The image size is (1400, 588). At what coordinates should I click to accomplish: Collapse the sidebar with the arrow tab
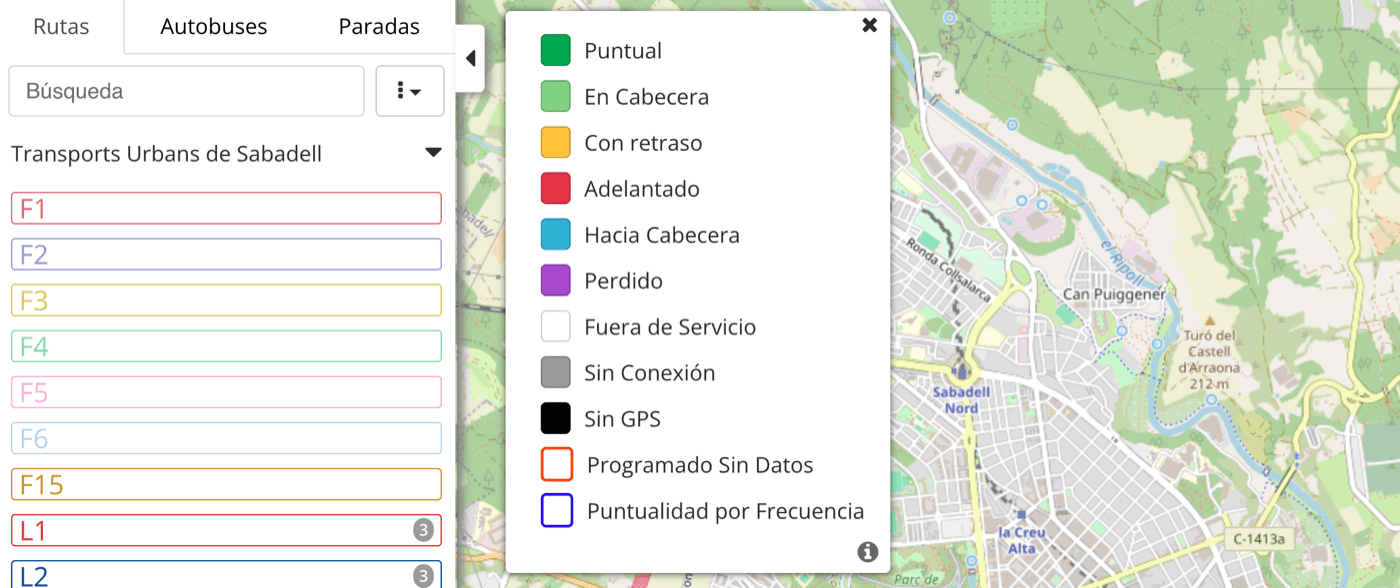click(470, 58)
